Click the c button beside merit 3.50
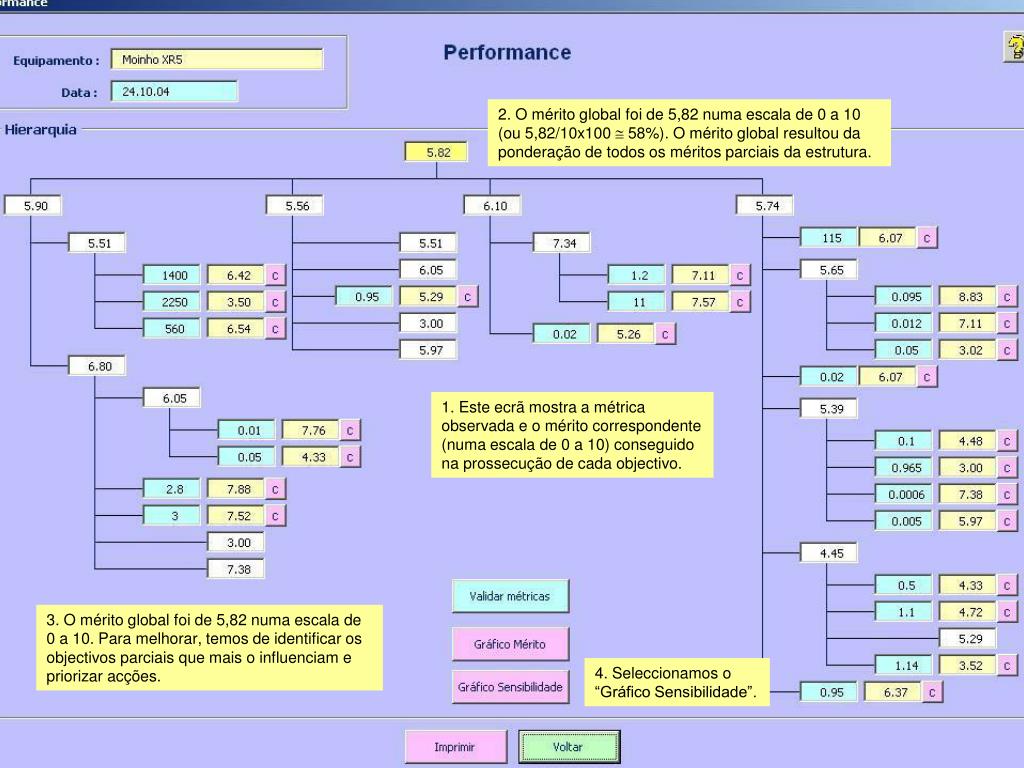This screenshot has height=768, width=1024. (x=275, y=302)
